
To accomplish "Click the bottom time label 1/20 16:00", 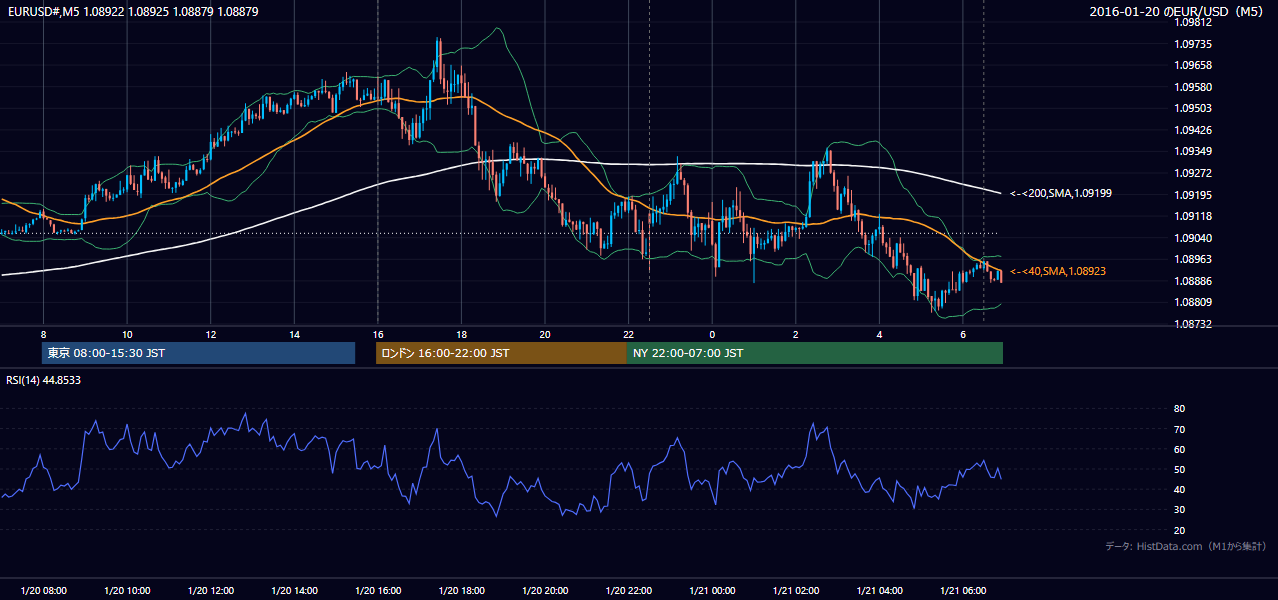I will coord(378,591).
